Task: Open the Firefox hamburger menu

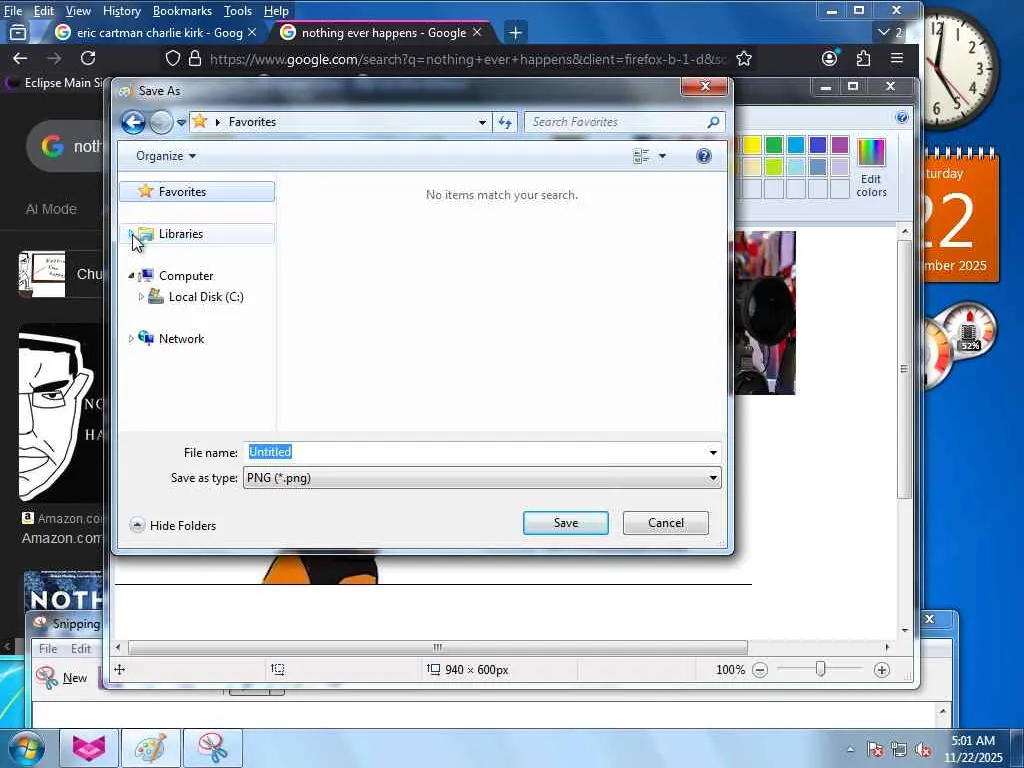Action: 897,58
